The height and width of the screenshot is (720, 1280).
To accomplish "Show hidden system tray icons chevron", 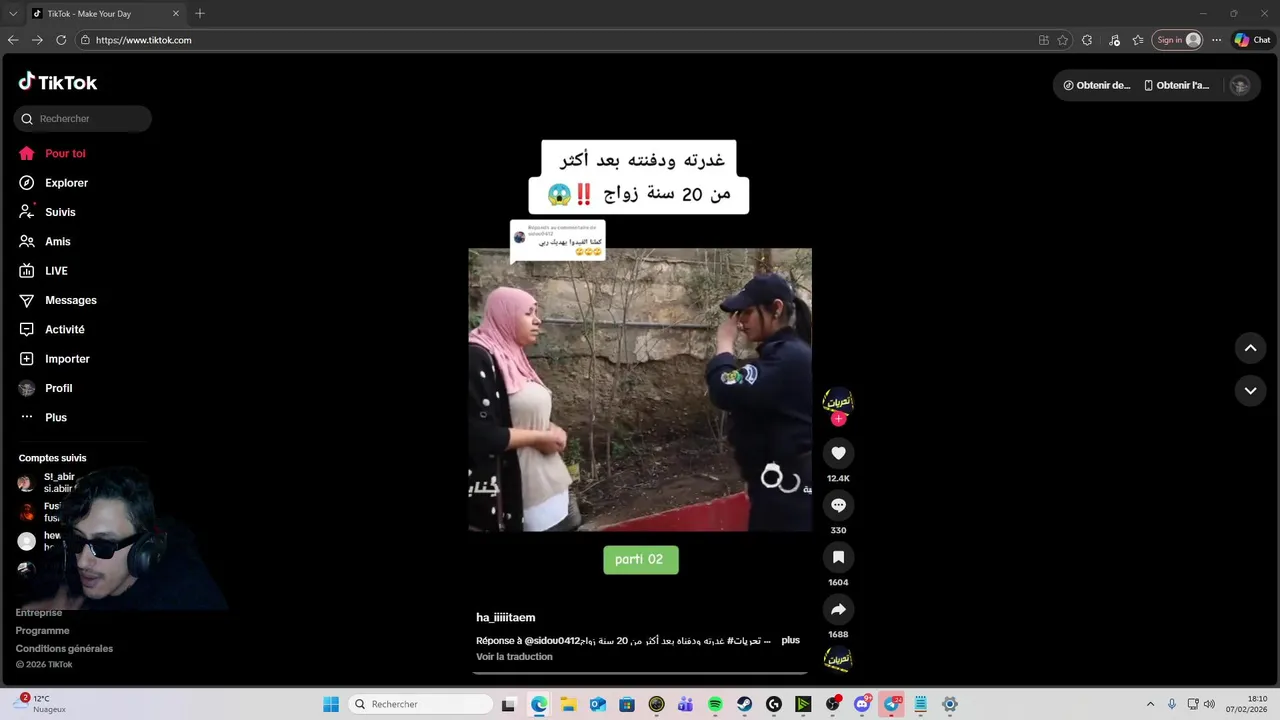I will point(1150,704).
